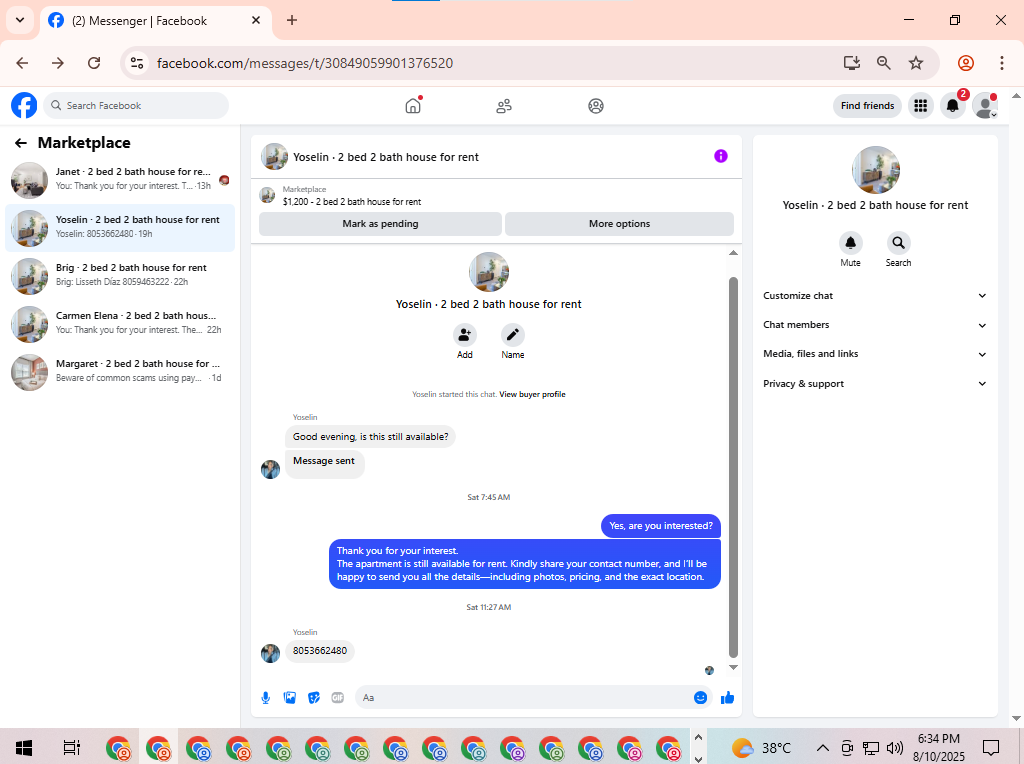Go back with Marketplace back arrow
The image size is (1024, 764).
click(x=21, y=143)
